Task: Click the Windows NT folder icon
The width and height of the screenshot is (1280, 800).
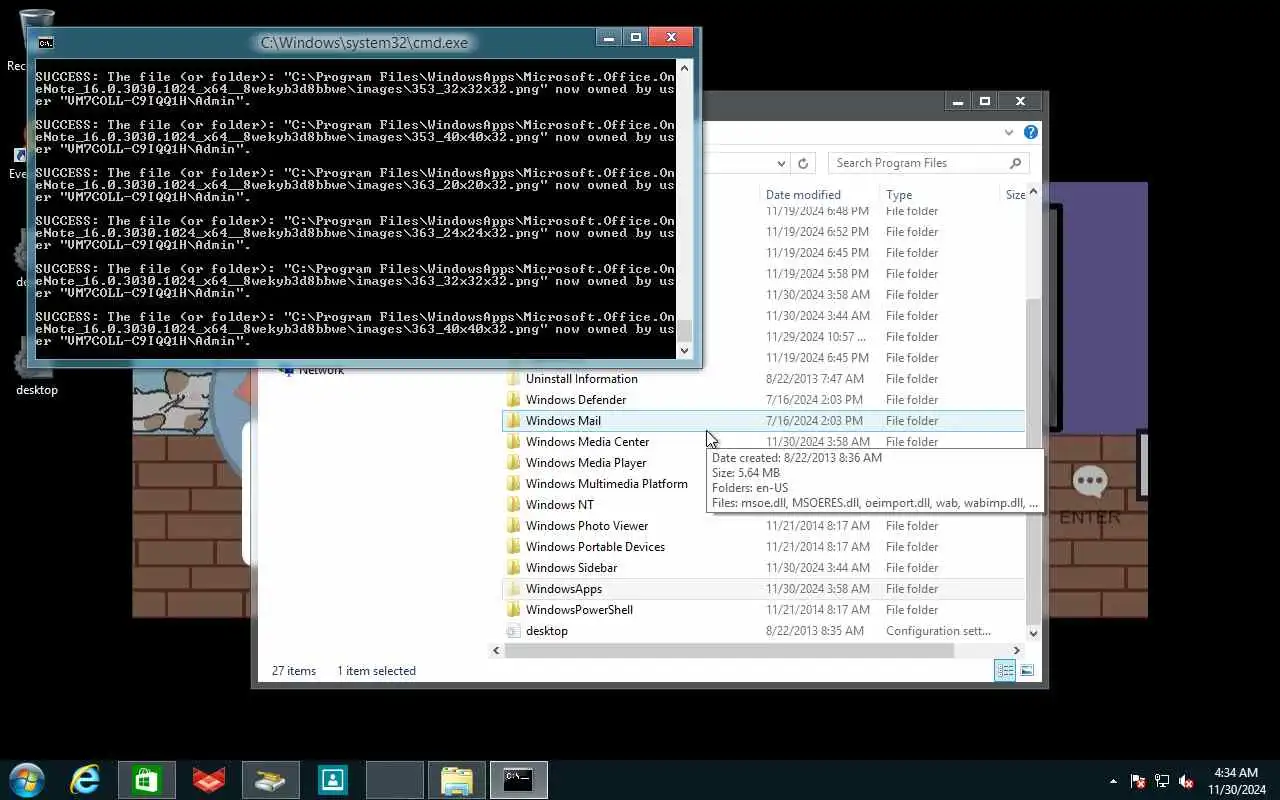Action: point(513,505)
